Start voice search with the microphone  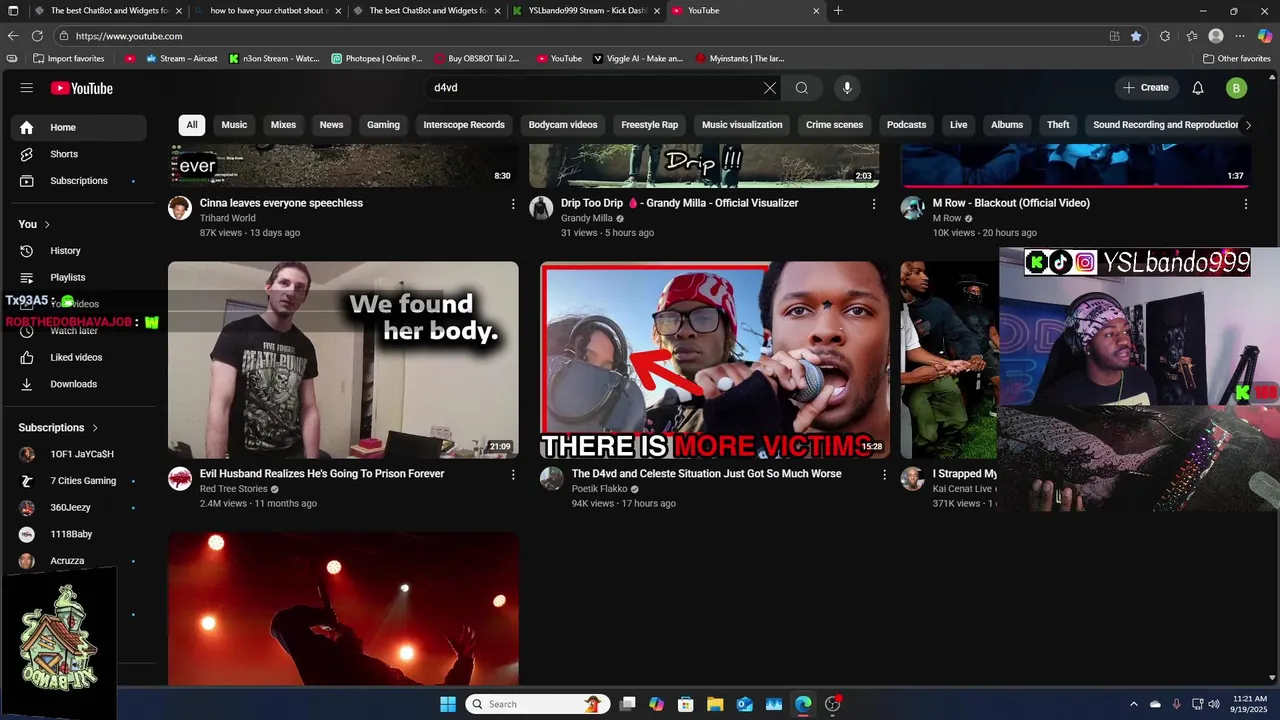(x=847, y=88)
